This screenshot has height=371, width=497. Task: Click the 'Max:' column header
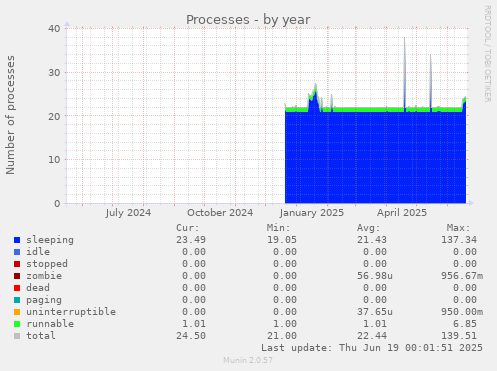pos(459,228)
